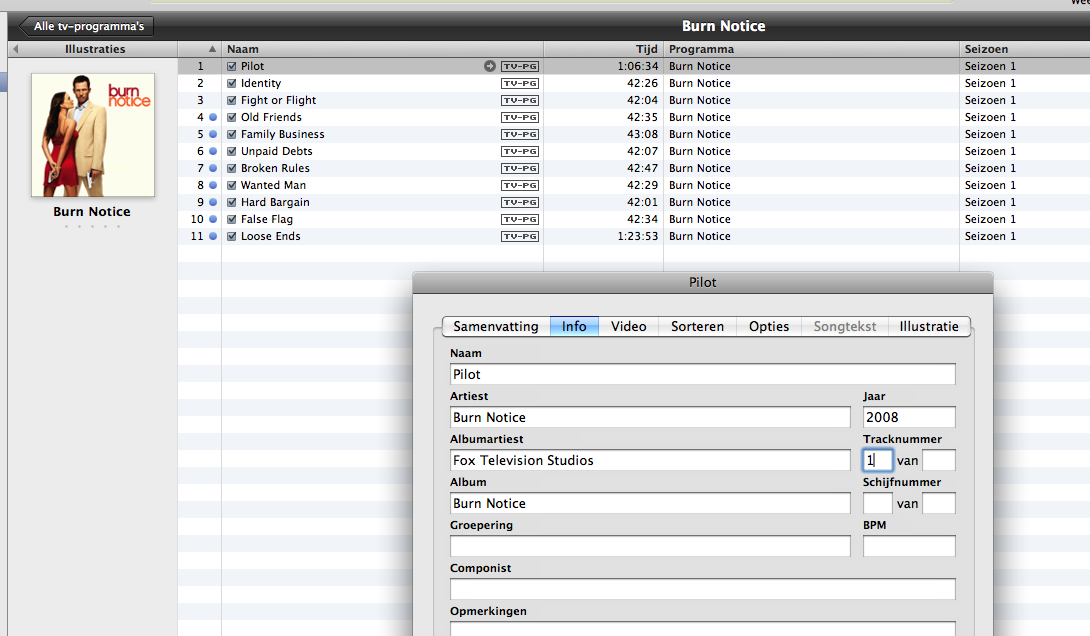Click the Componist field
Image resolution: width=1090 pixels, height=636 pixels.
tap(702, 589)
